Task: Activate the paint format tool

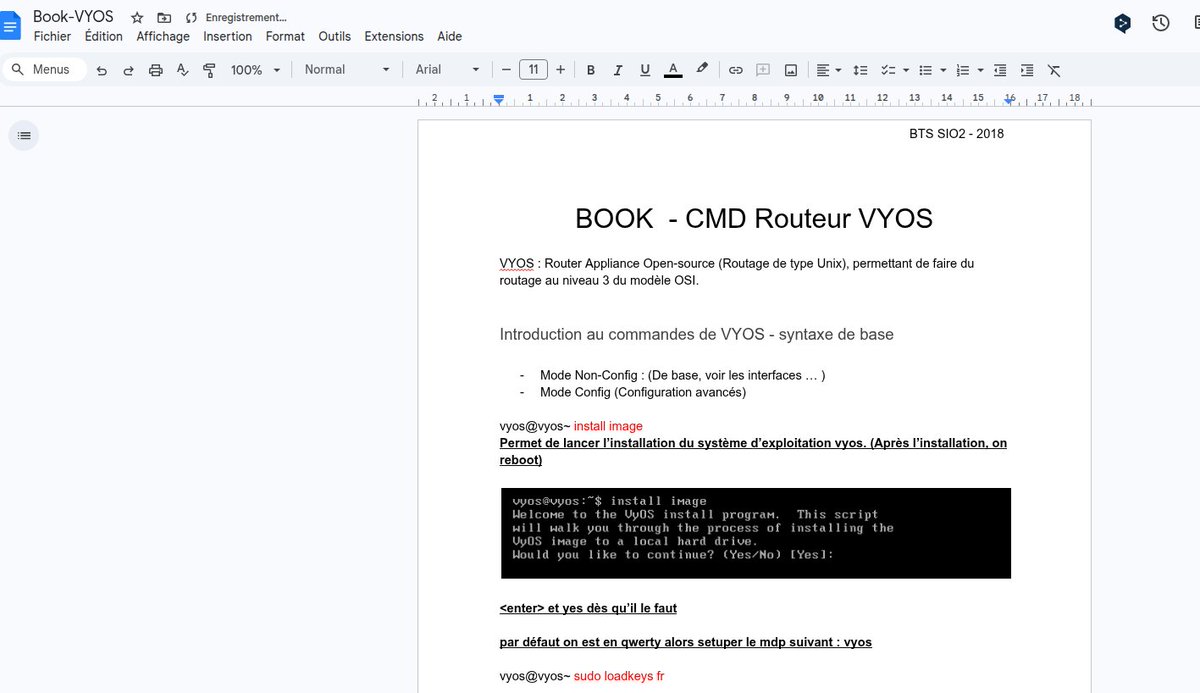Action: [209, 70]
